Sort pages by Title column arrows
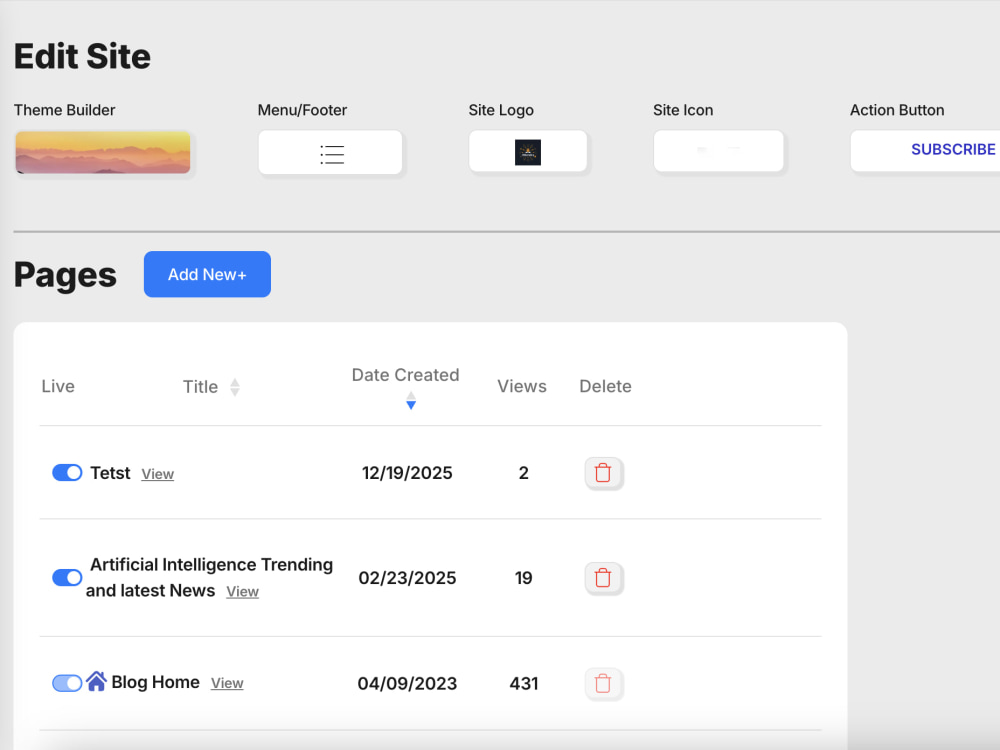1000x750 pixels. 235,387
